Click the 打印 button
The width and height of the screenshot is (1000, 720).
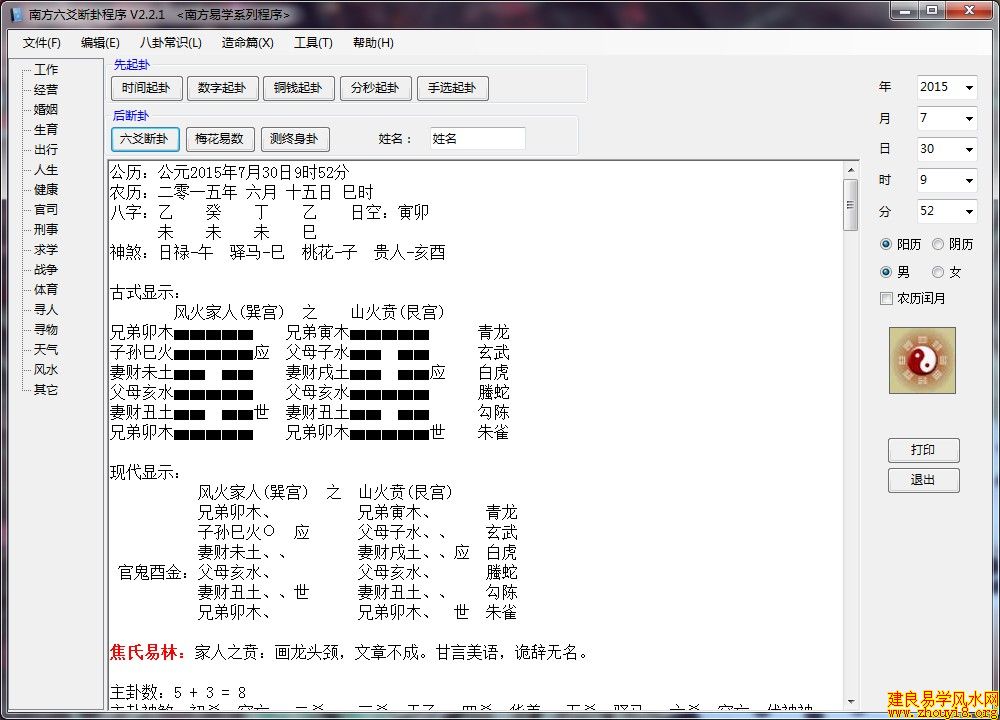pyautogui.click(x=923, y=450)
